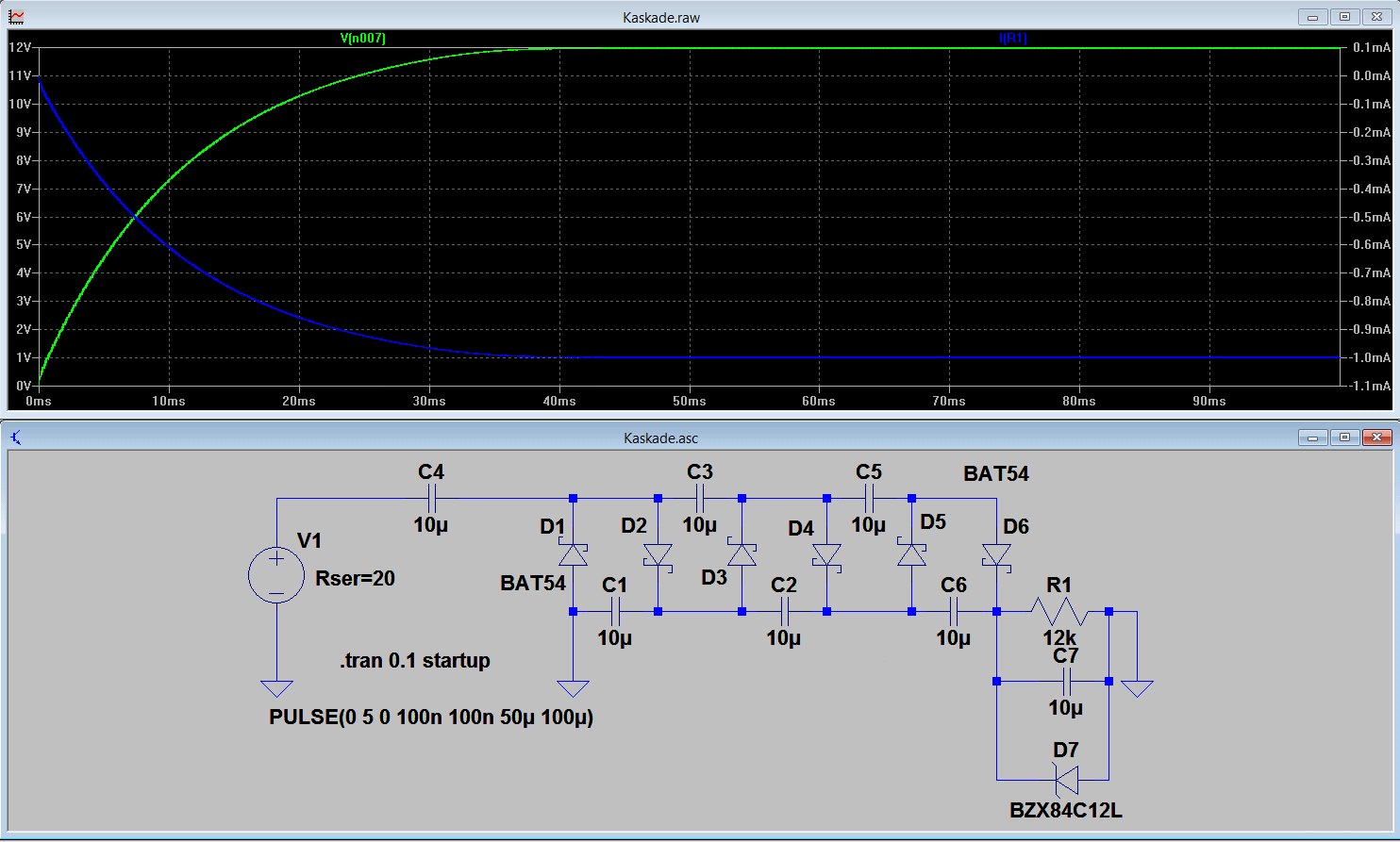The image size is (1400, 842).
Task: Click the BAT54 label above D6
Action: 996,474
